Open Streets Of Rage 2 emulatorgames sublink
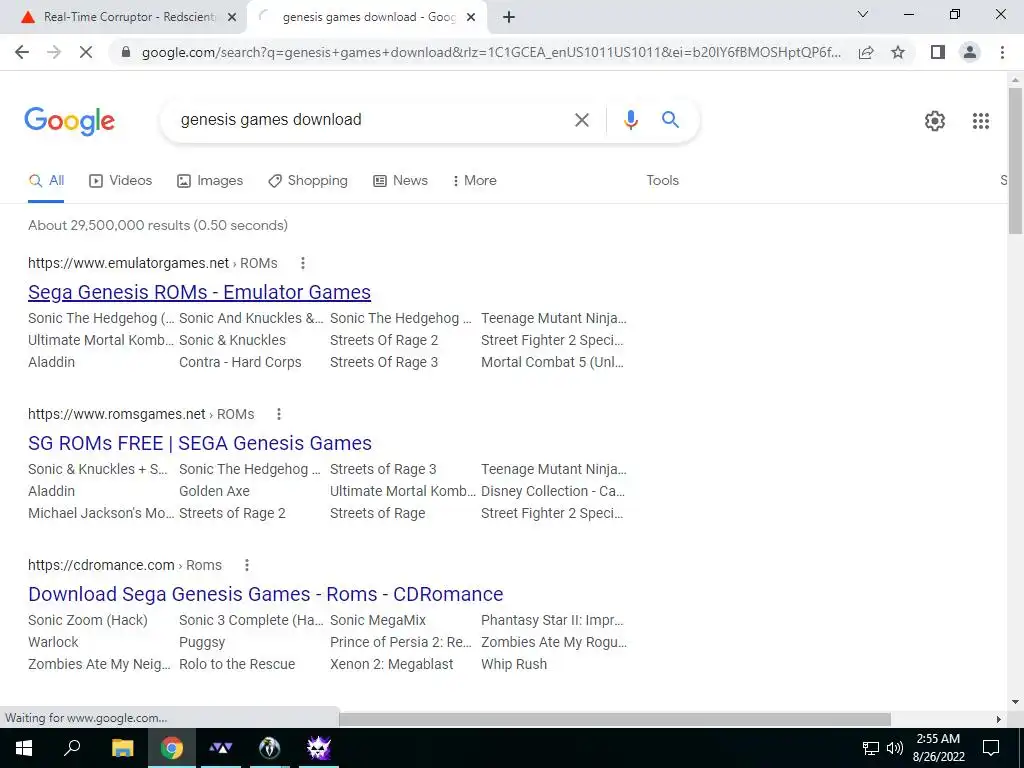The width and height of the screenshot is (1024, 768). [x=384, y=340]
